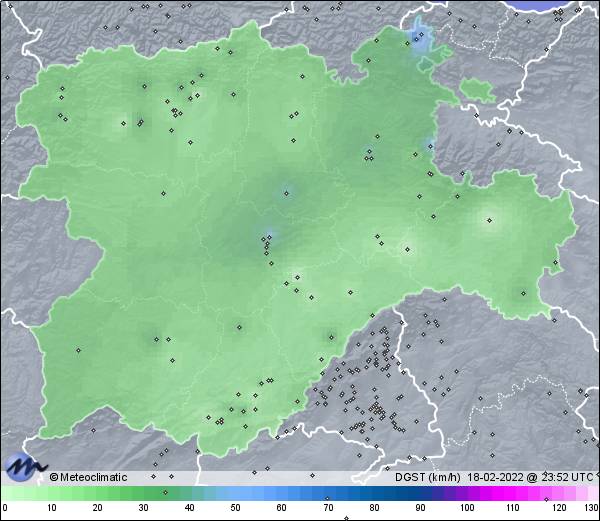
Task: Click the small detached green enclave region
Action: click(x=478, y=90)
